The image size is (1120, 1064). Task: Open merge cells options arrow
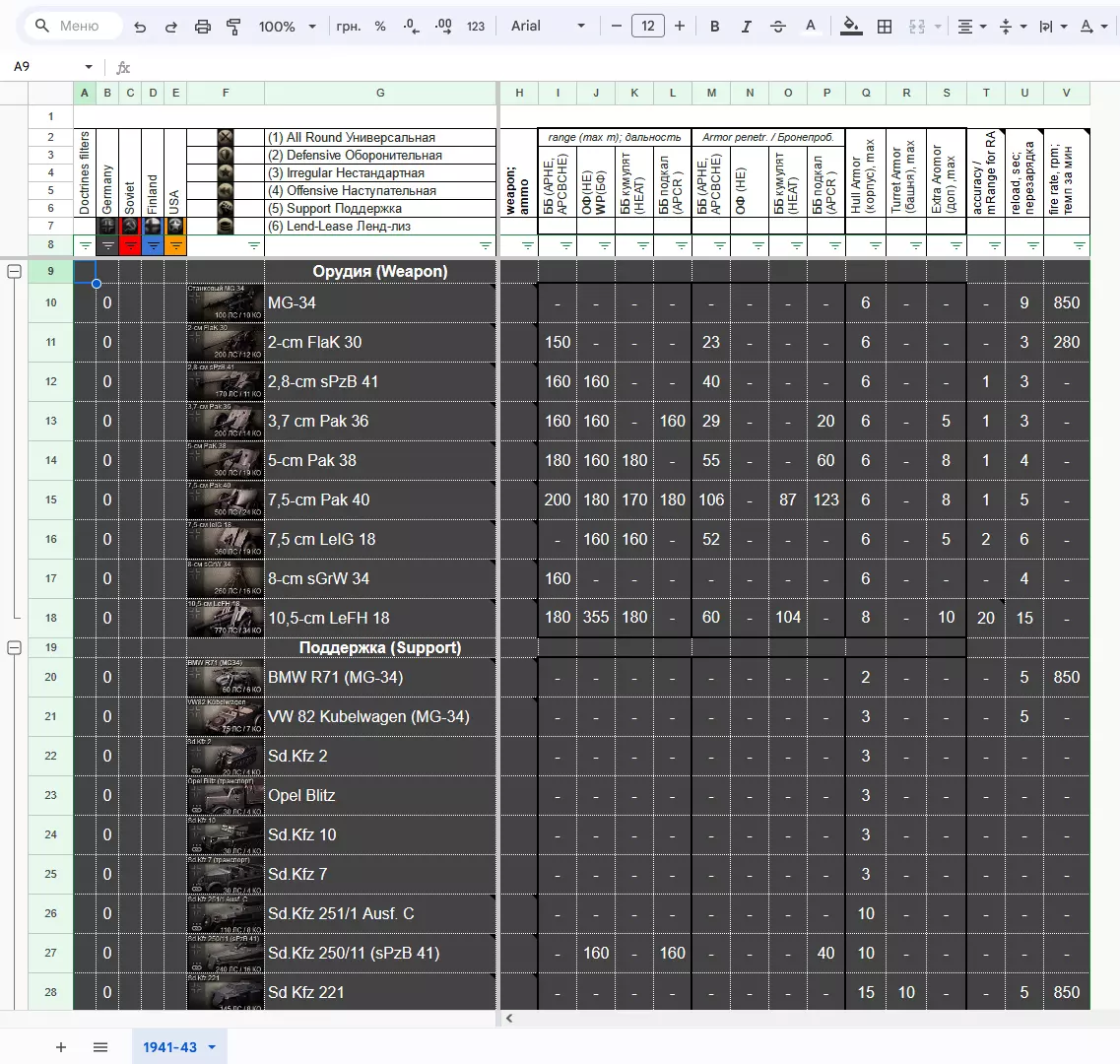pos(937,27)
